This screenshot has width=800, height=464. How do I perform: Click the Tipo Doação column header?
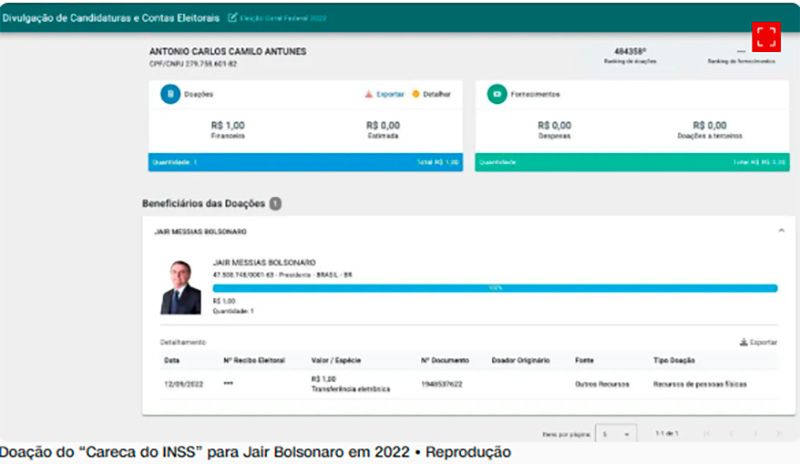click(x=673, y=360)
